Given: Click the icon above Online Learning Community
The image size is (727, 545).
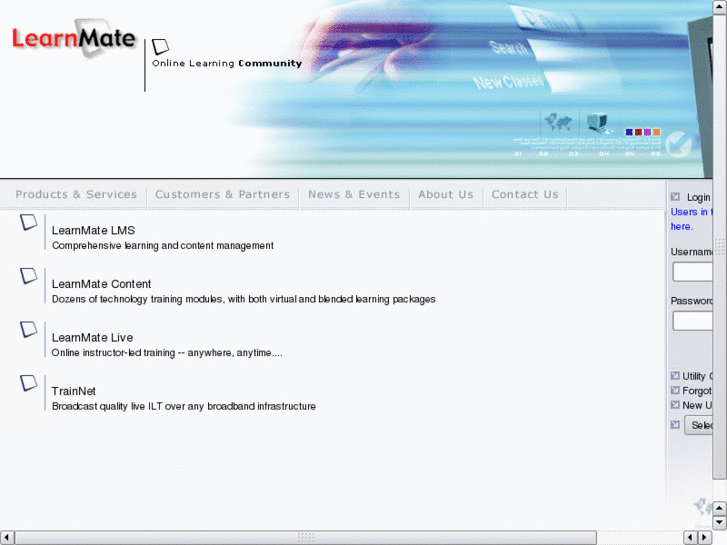Looking at the screenshot, I should (x=160, y=46).
